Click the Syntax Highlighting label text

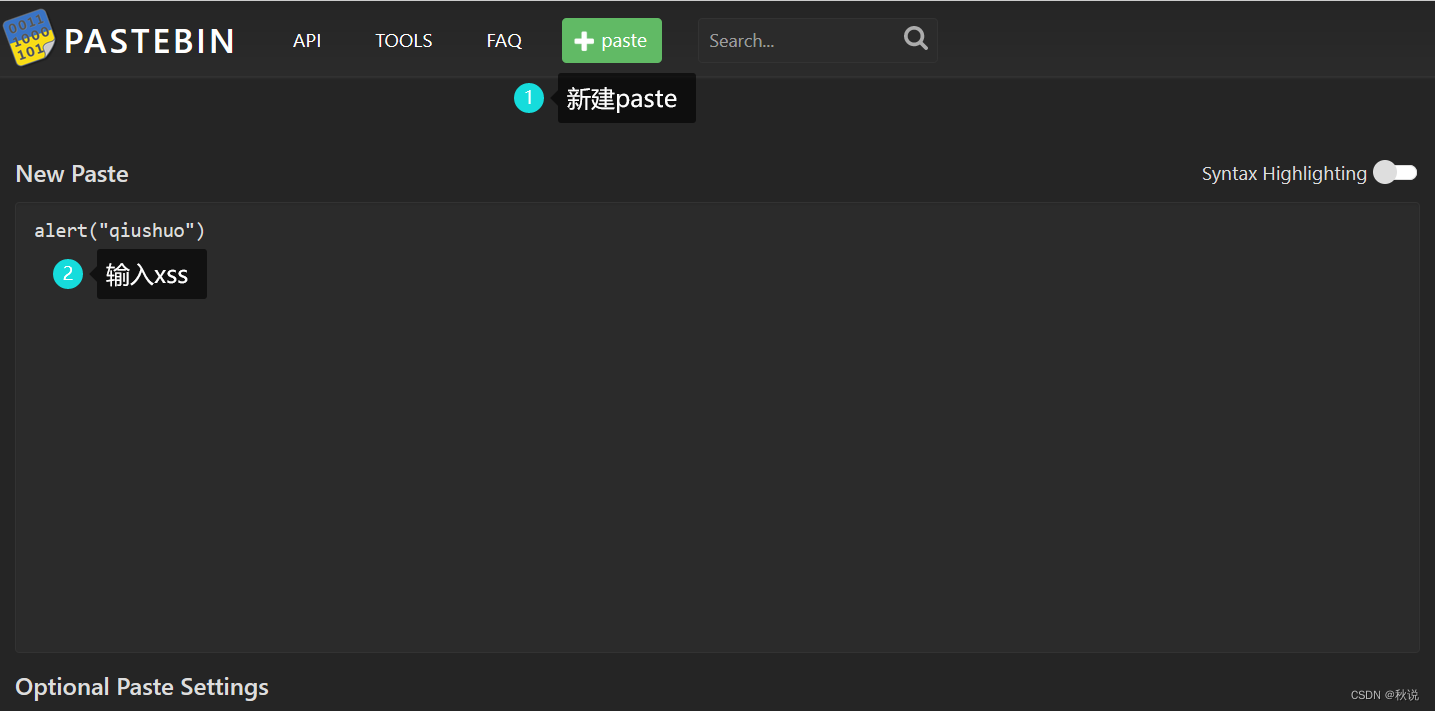point(1284,173)
